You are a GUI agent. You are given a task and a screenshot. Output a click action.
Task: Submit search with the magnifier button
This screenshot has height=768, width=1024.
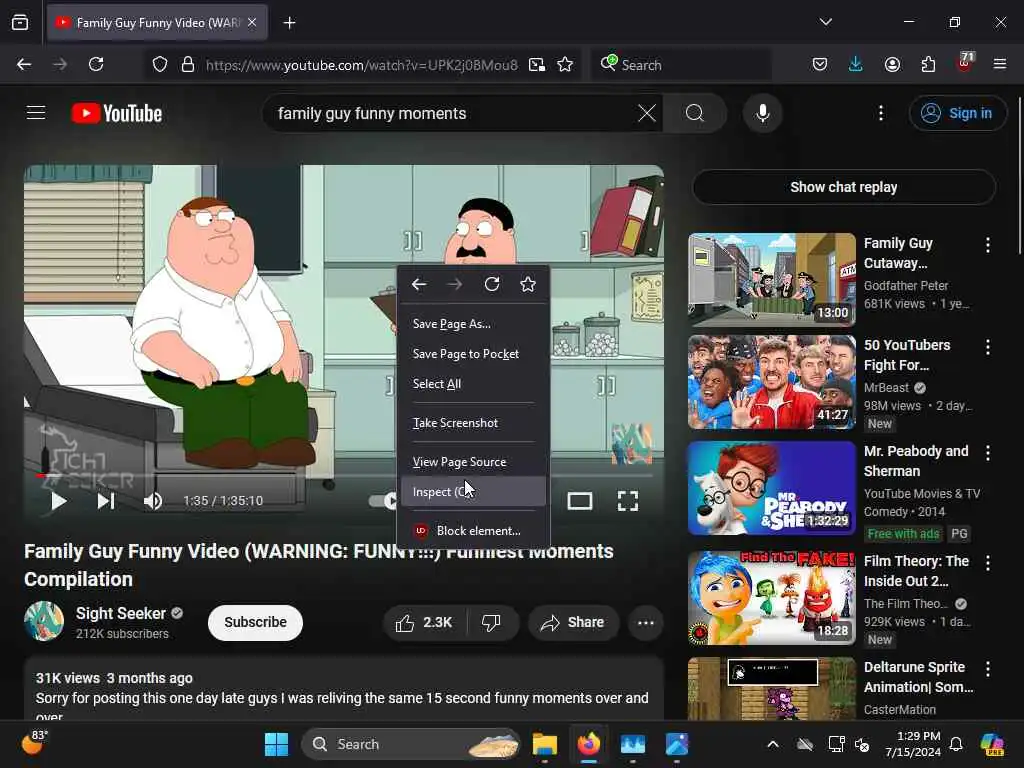pos(695,113)
